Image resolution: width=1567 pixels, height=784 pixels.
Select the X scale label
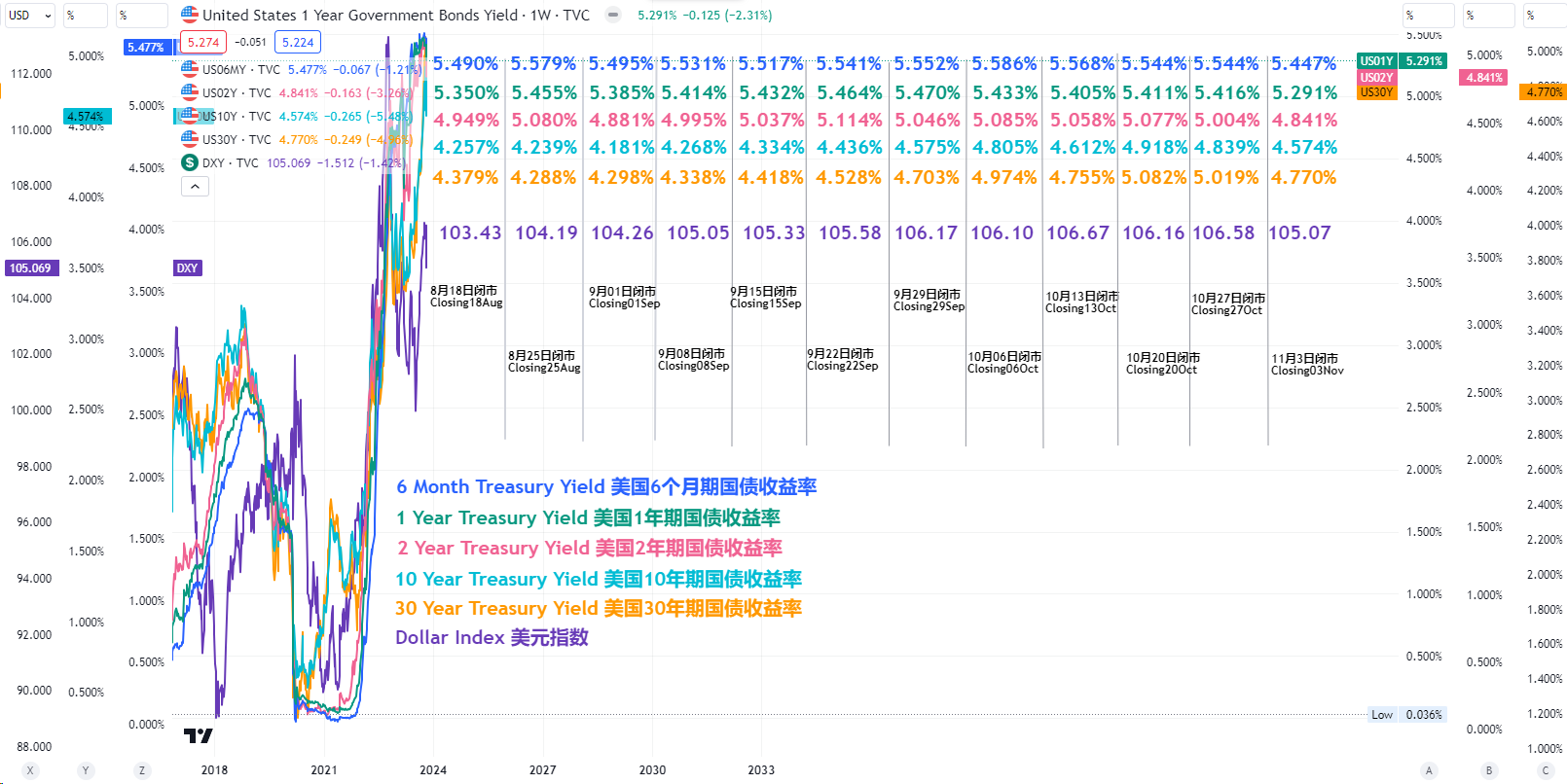pyautogui.click(x=30, y=770)
